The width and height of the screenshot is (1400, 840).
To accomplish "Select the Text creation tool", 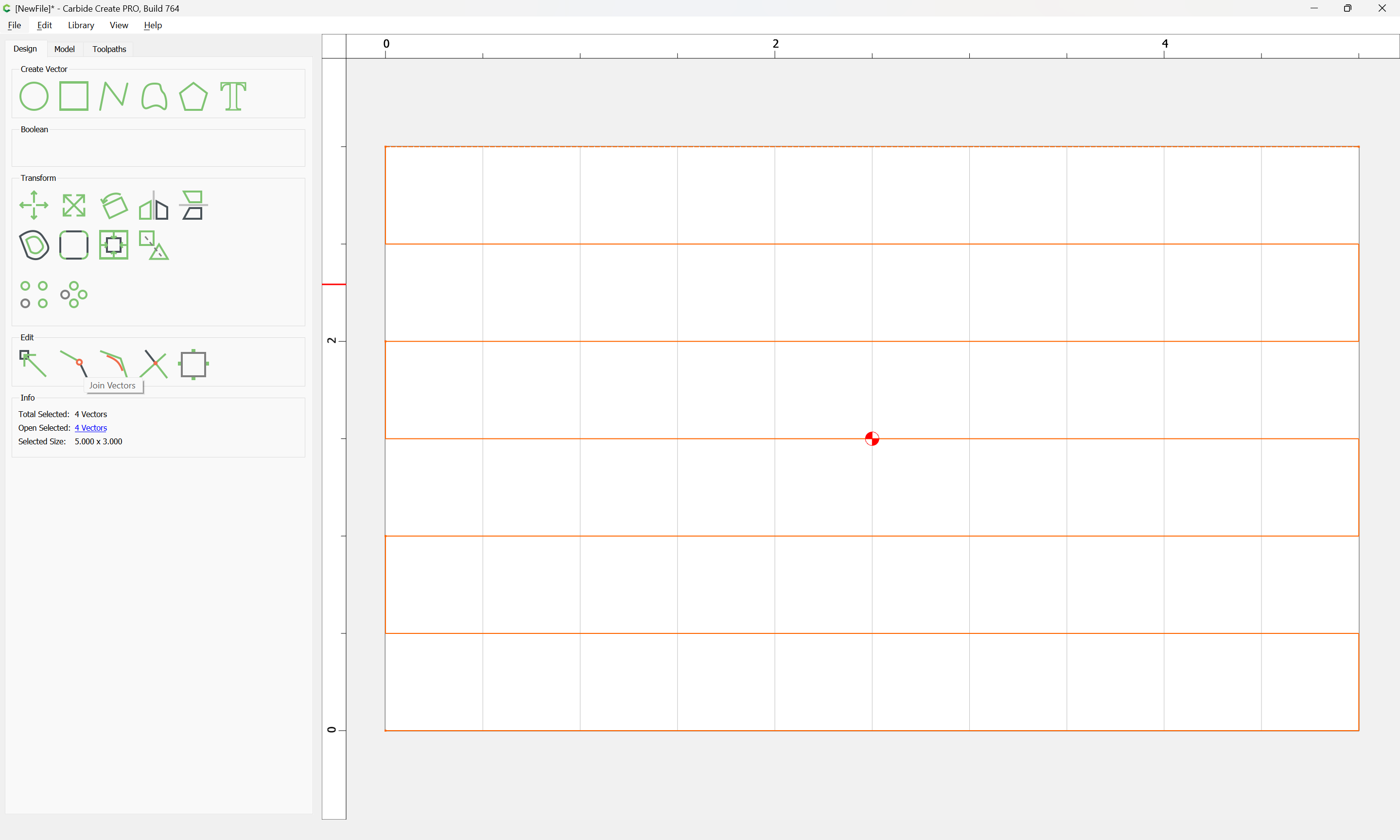I will coord(233,96).
